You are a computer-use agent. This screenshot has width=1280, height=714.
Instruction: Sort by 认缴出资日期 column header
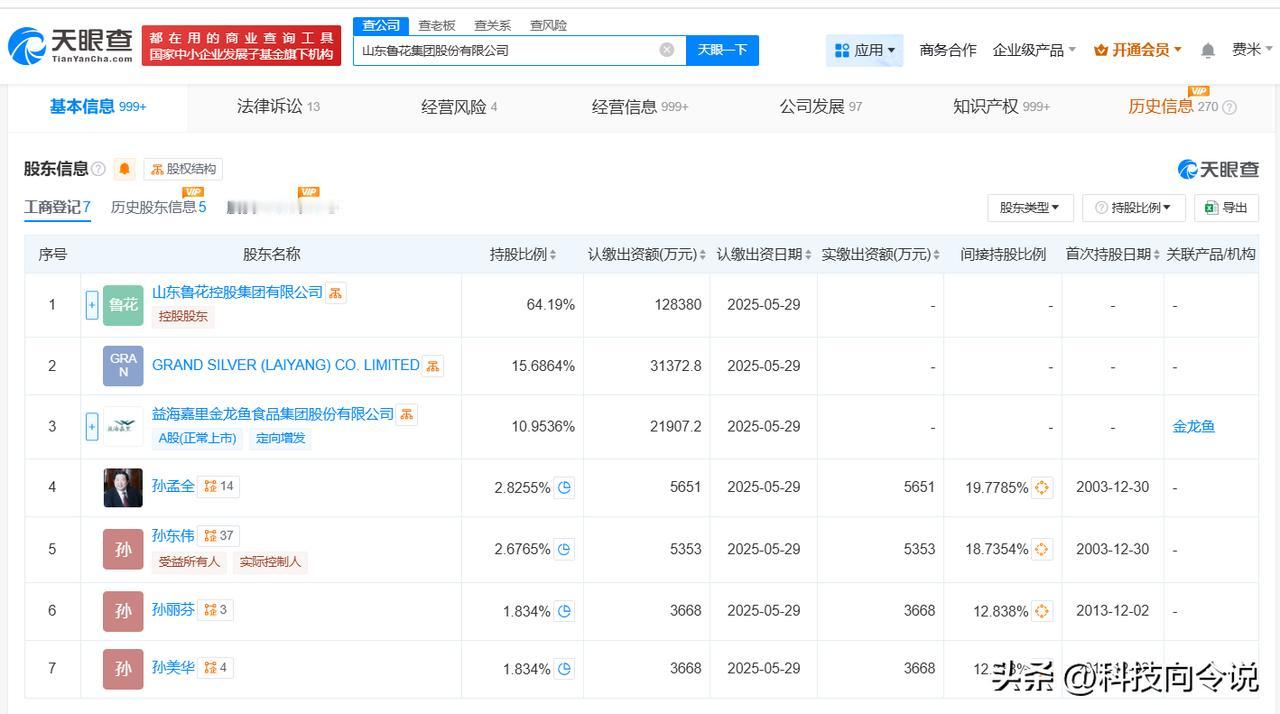coord(764,255)
